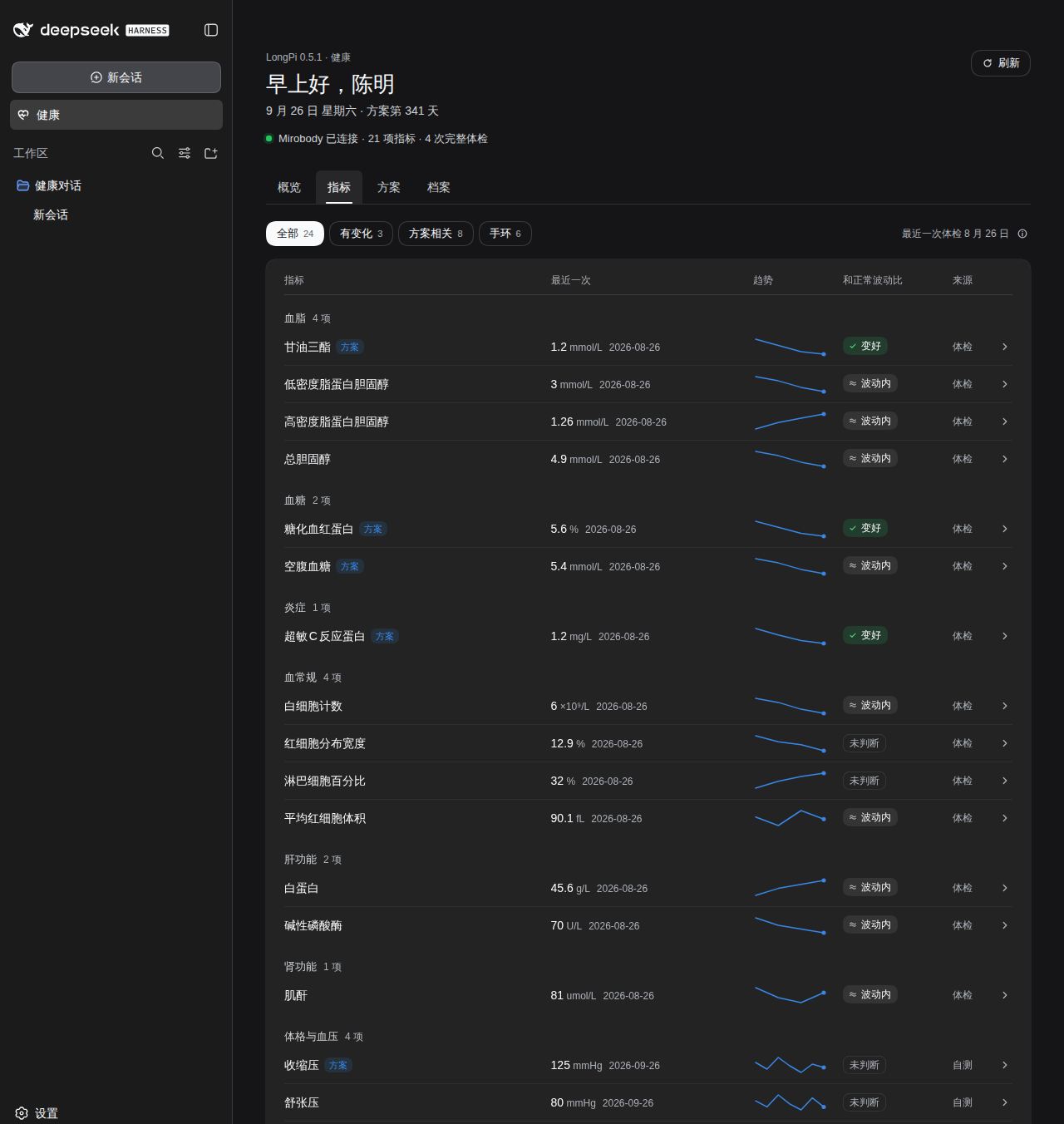
Task: Open the 方案 tab
Action: pos(389,187)
